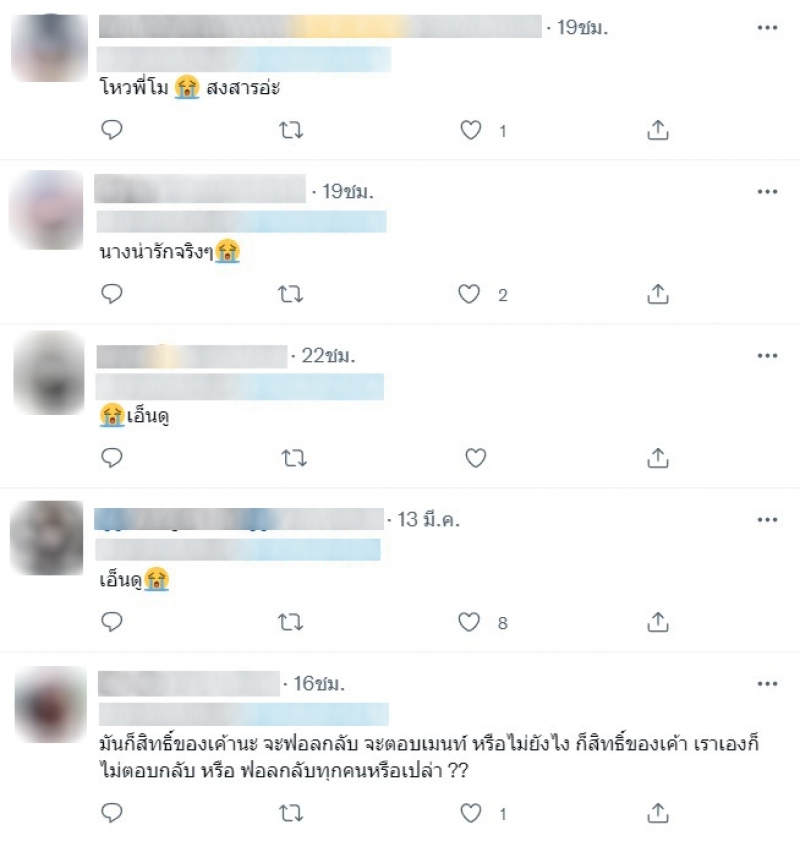This screenshot has height=841, width=800.
Task: Like the เอ็นดู tweet posted 22ชม. ago
Action: 476,458
